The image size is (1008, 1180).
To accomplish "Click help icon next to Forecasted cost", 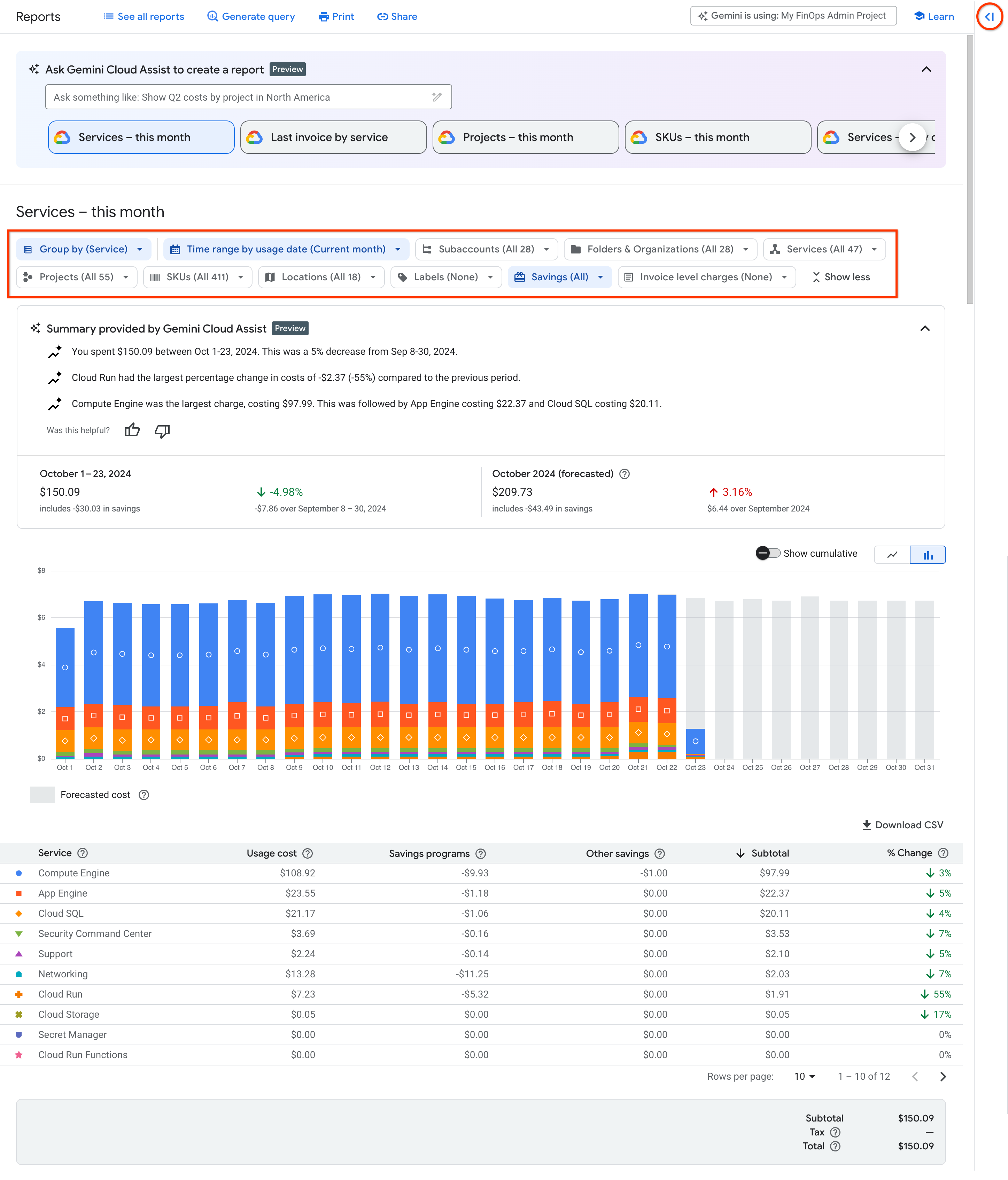I will pos(144,795).
